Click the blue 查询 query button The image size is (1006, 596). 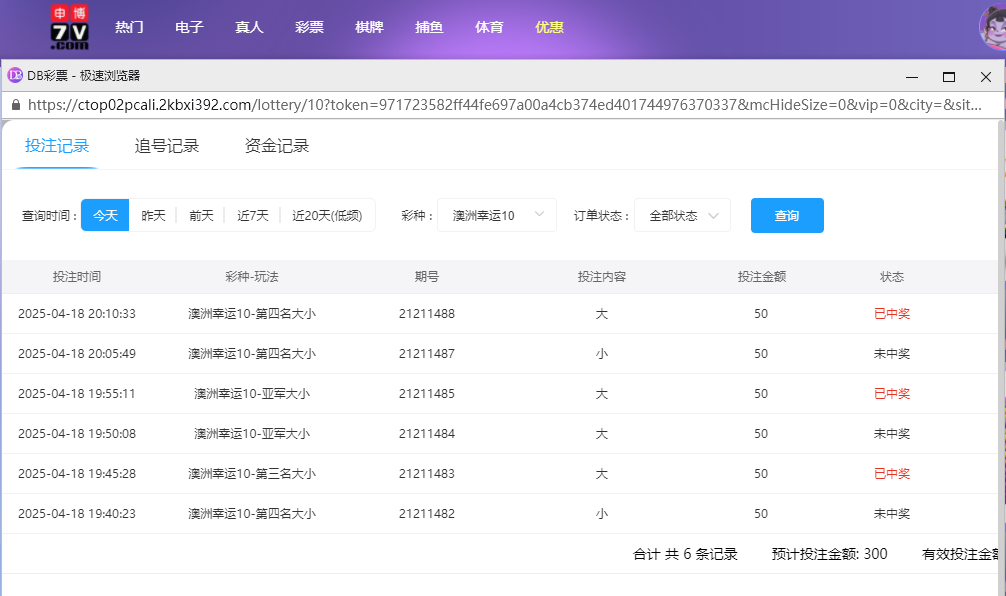pos(787,214)
